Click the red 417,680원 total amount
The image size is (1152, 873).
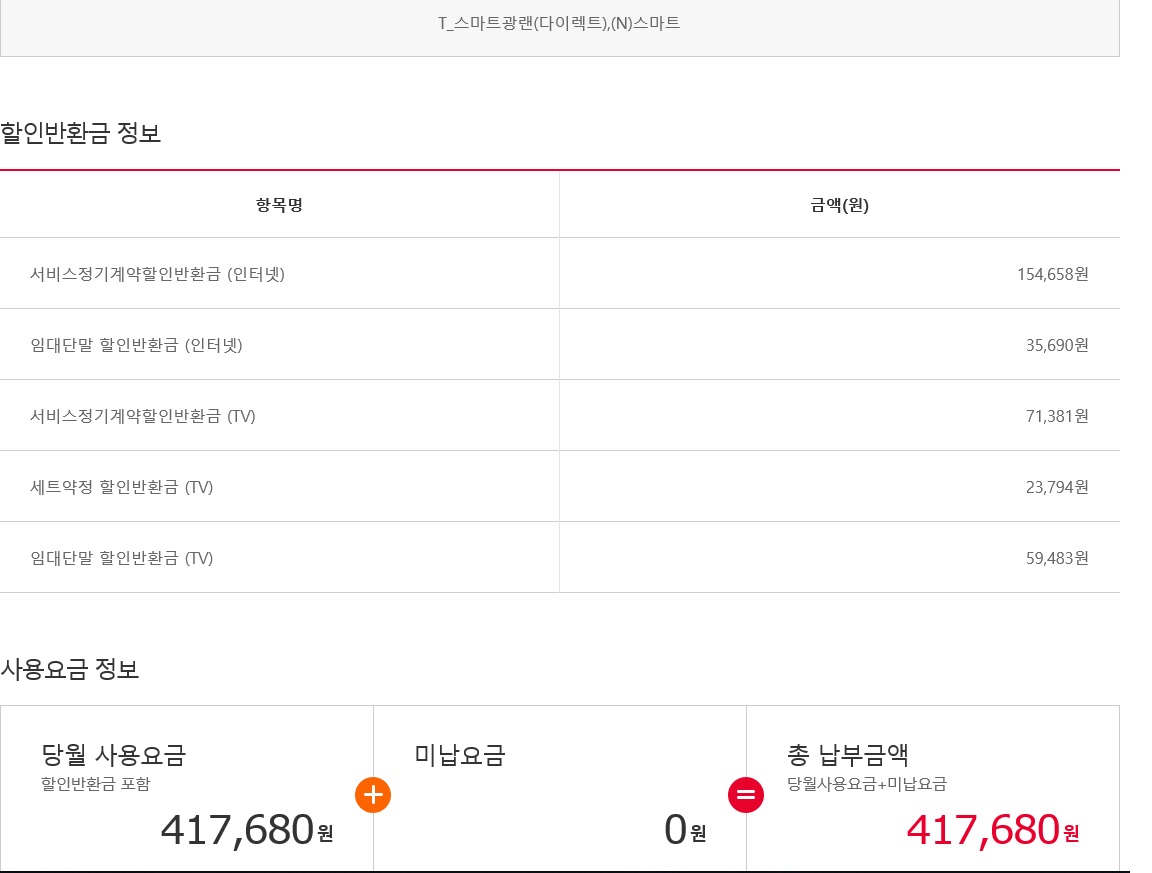tap(992, 830)
